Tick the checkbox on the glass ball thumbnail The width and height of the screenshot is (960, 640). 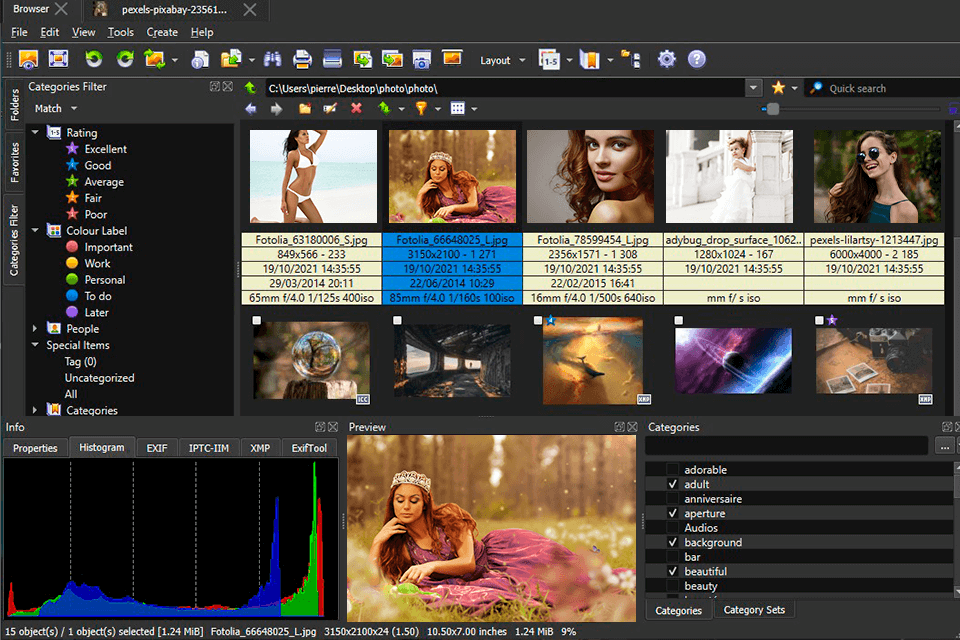point(258,320)
